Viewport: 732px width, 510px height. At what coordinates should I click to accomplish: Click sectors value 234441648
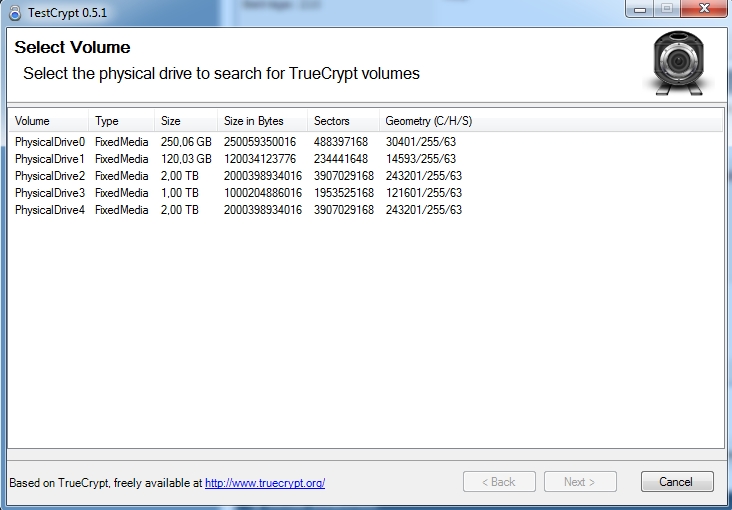pos(341,159)
